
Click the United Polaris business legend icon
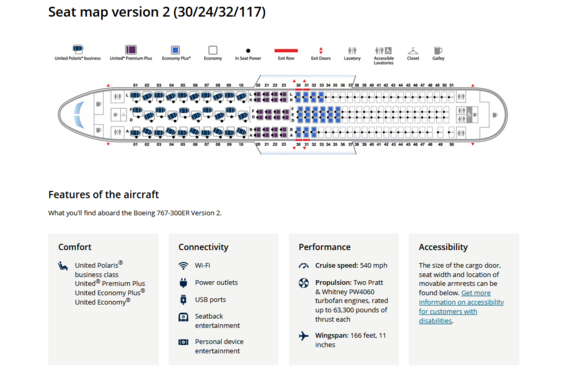click(78, 49)
